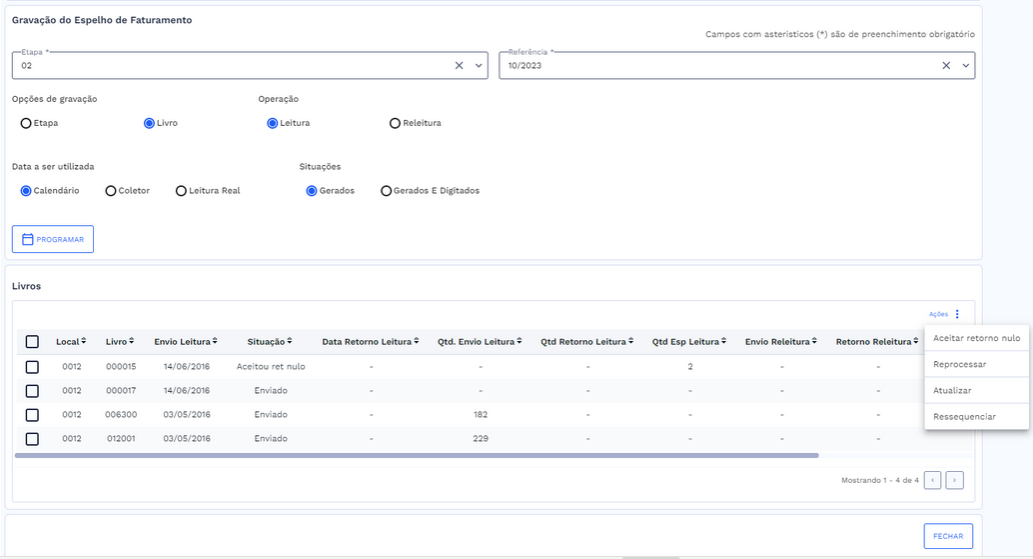Click Ressequenciar in the actions menu
The width and height of the screenshot is (1033, 559).
point(964,416)
